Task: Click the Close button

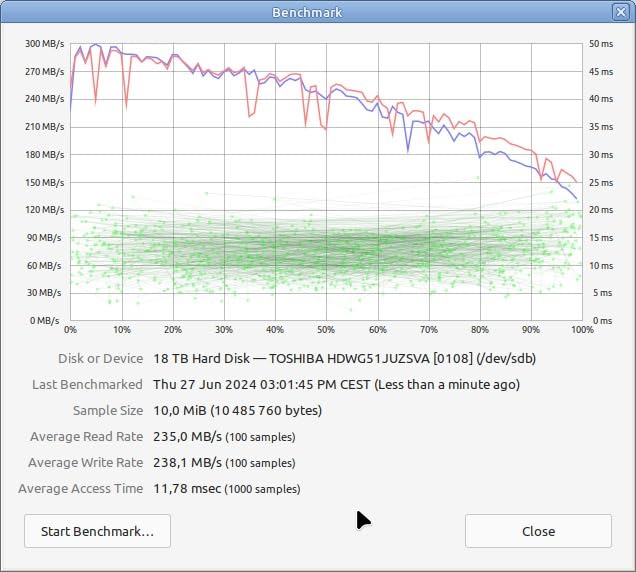Action: 538,531
